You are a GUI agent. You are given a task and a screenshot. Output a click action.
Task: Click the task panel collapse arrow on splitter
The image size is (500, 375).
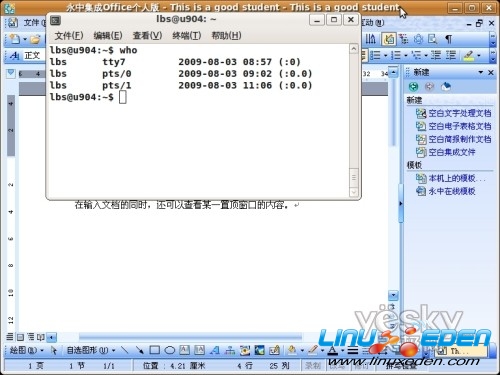click(401, 204)
